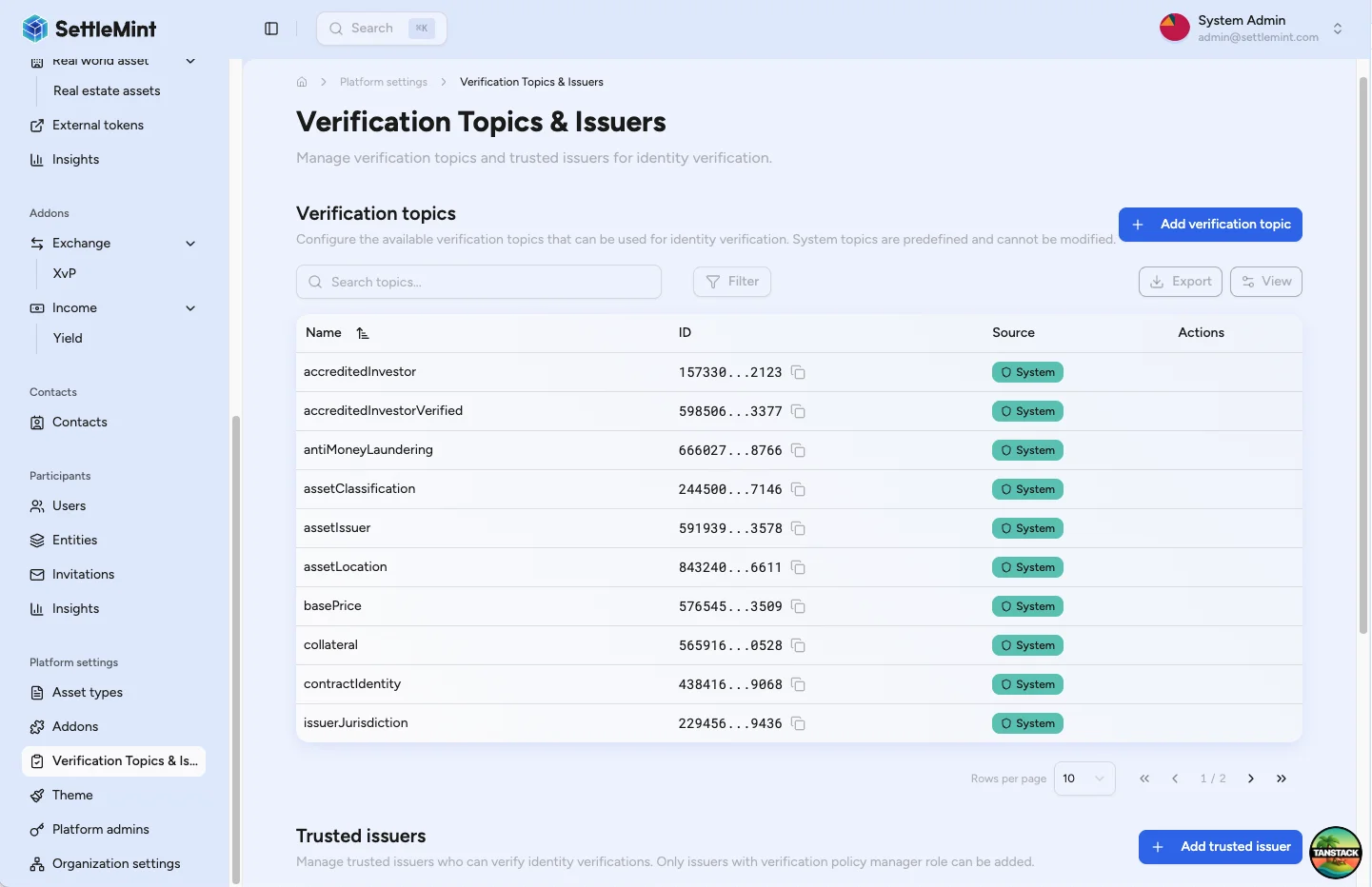This screenshot has width=1372, height=887.
Task: Toggle the View columns control
Action: (1266, 282)
